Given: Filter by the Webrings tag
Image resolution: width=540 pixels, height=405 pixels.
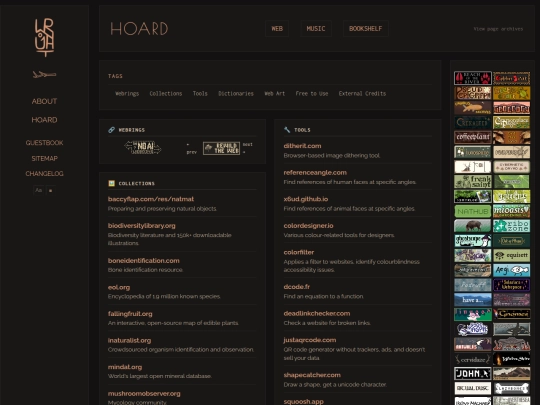Looking at the screenshot, I should pos(127,94).
